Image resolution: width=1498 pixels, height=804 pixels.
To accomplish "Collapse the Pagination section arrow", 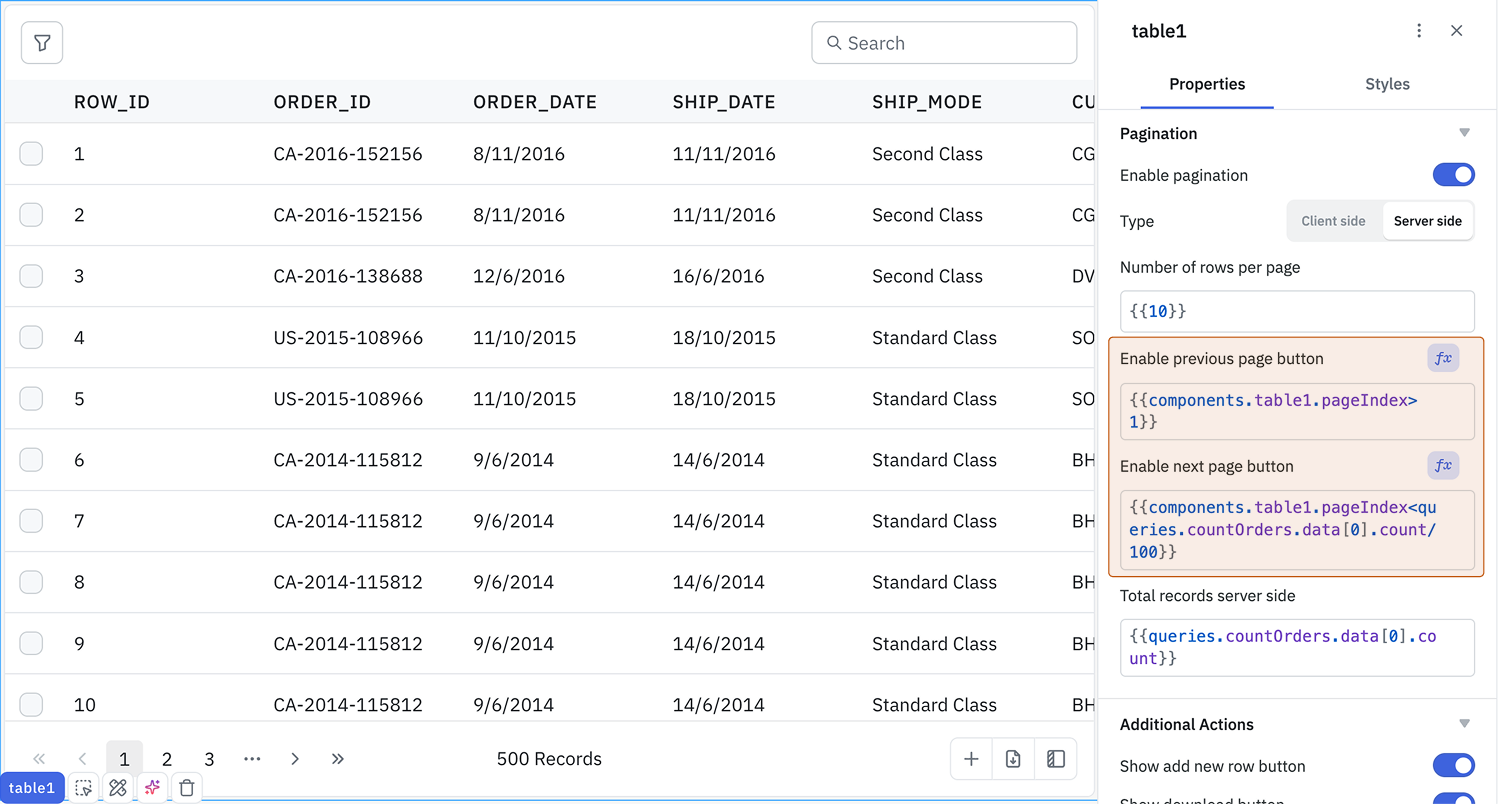I will (1465, 133).
